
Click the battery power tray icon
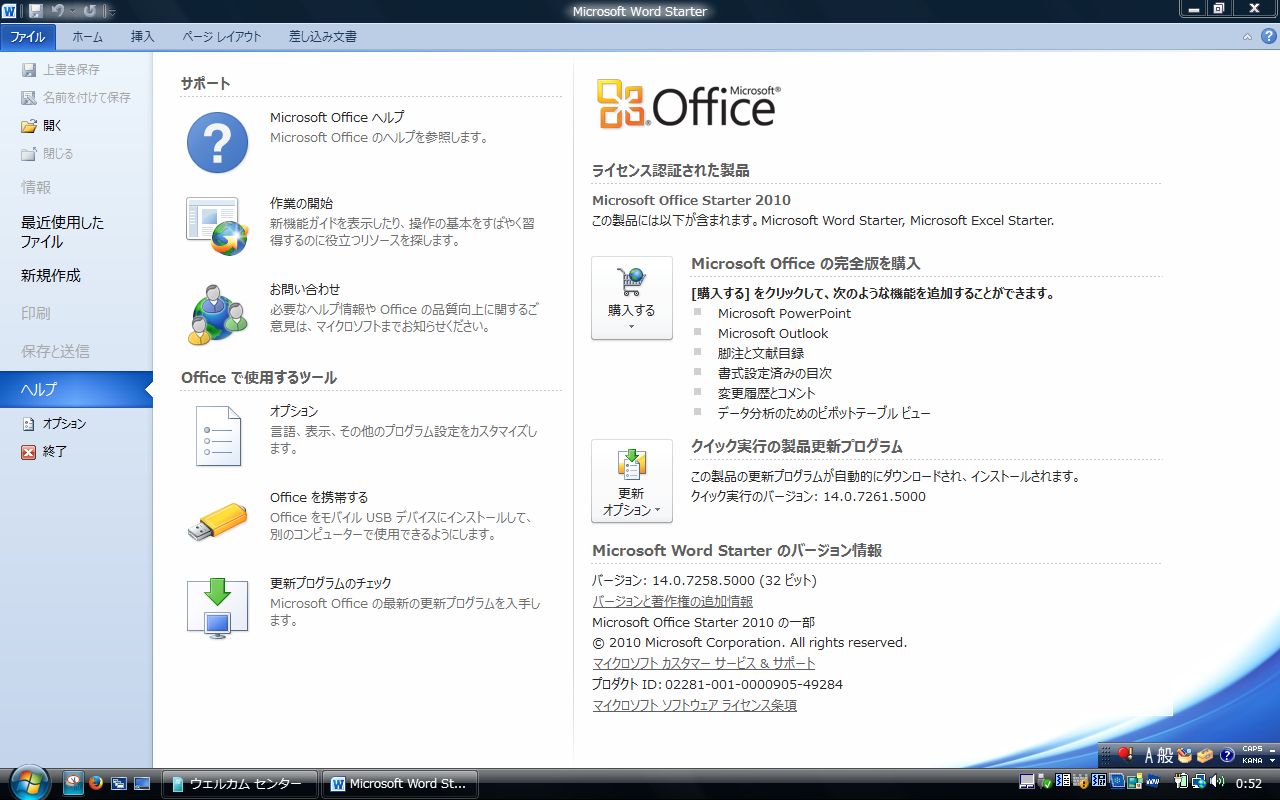(1181, 781)
